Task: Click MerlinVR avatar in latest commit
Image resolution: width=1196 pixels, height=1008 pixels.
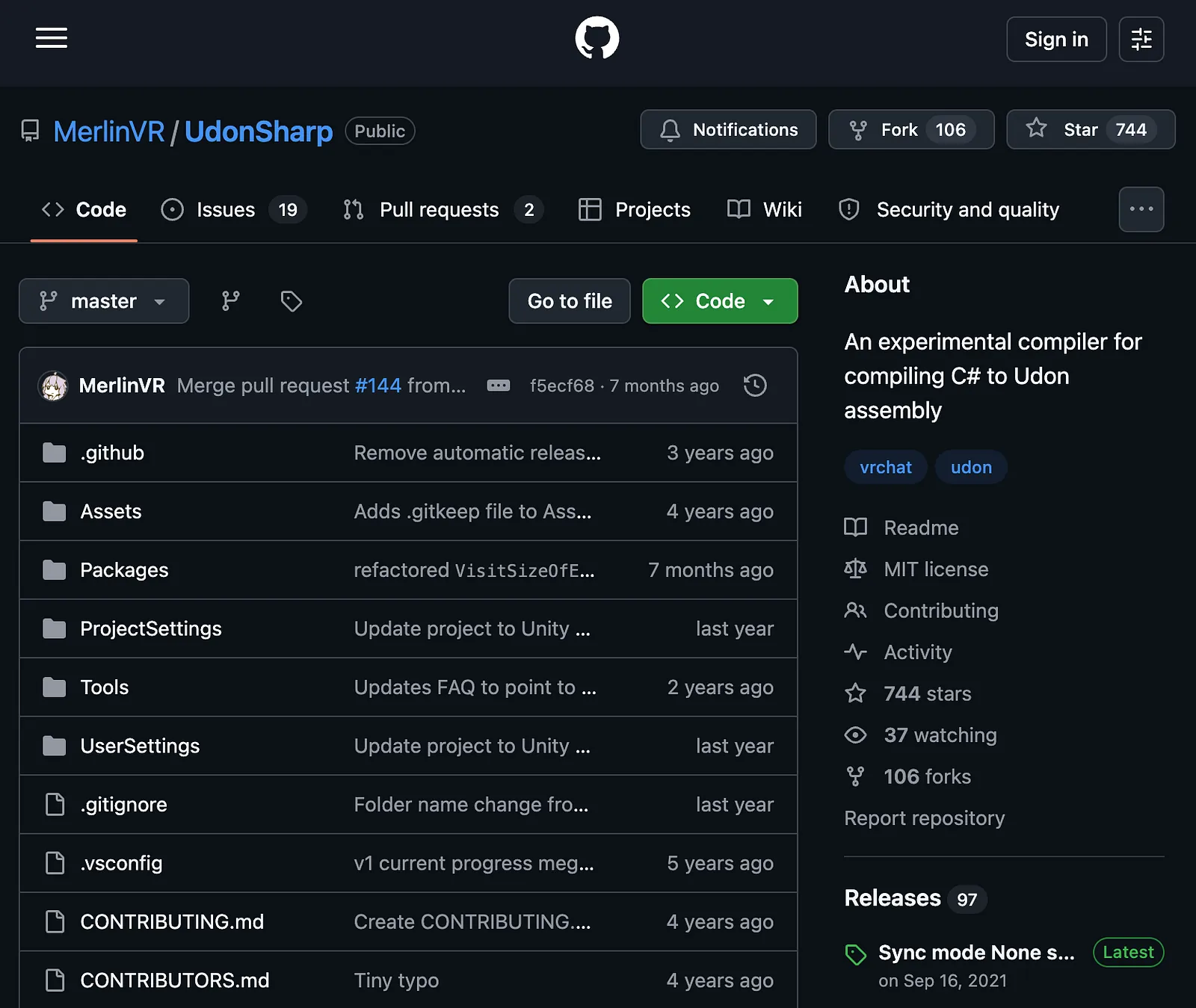Action: tap(53, 386)
